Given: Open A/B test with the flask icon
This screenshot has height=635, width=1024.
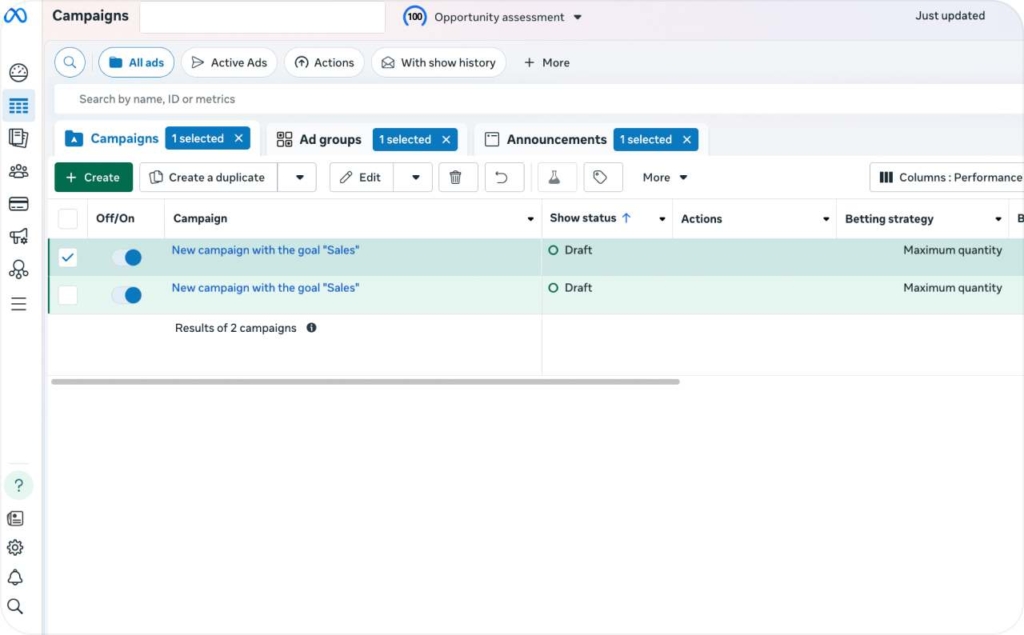Looking at the screenshot, I should pyautogui.click(x=556, y=177).
